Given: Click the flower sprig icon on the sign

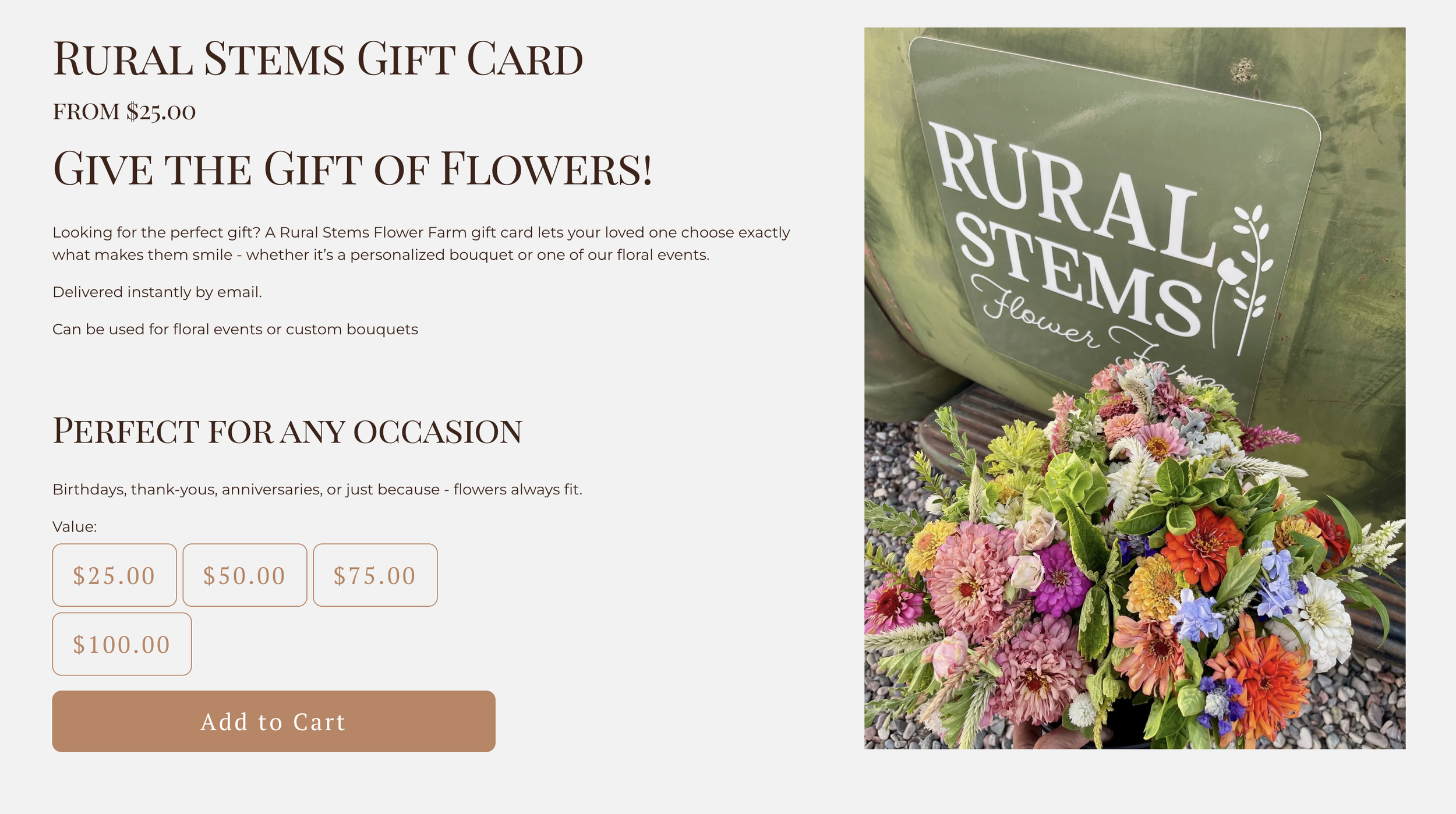Looking at the screenshot, I should [1243, 279].
